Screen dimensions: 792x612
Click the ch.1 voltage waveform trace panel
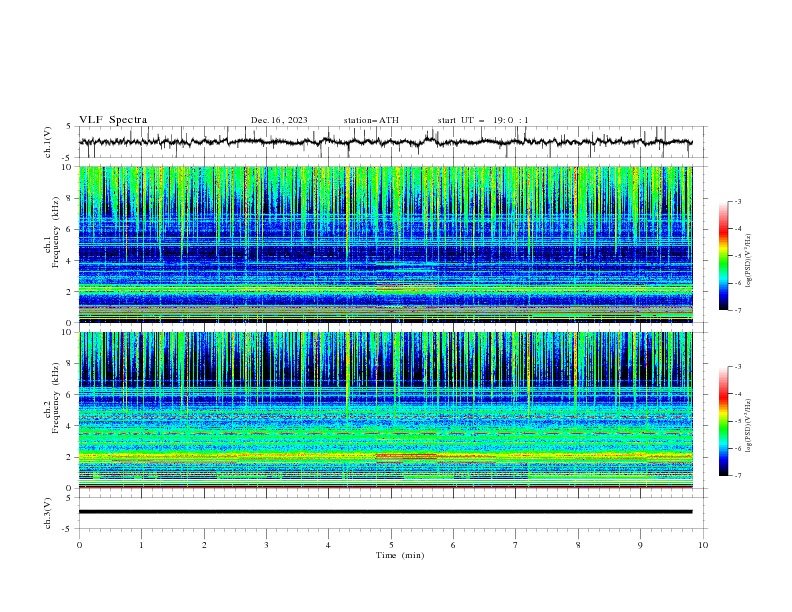point(393,142)
